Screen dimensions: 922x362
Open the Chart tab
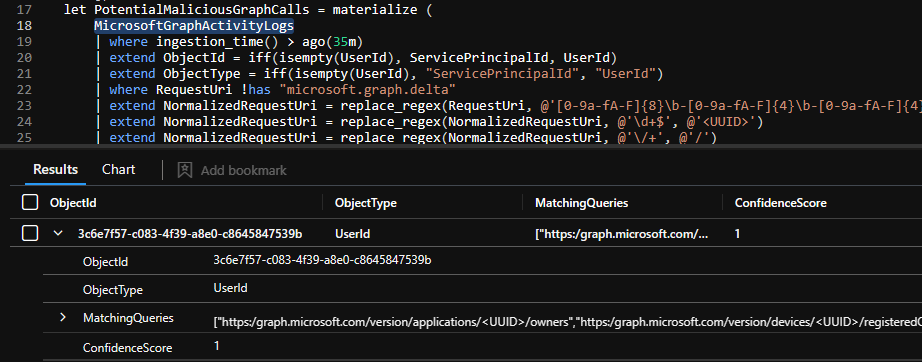(118, 170)
